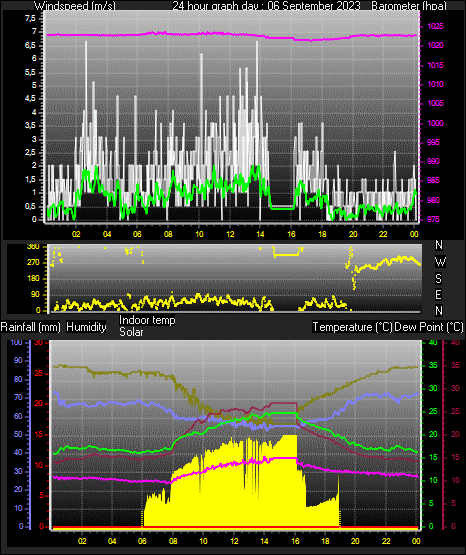Click the 08 hour marker on bottom chart

(173, 541)
